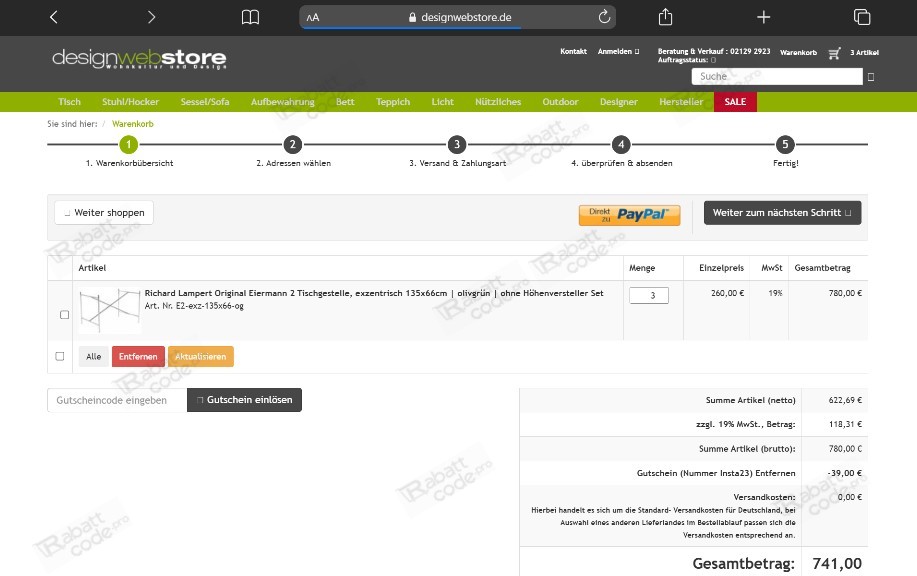Click the red Entfernen button
The image size is (917, 576).
click(x=138, y=357)
